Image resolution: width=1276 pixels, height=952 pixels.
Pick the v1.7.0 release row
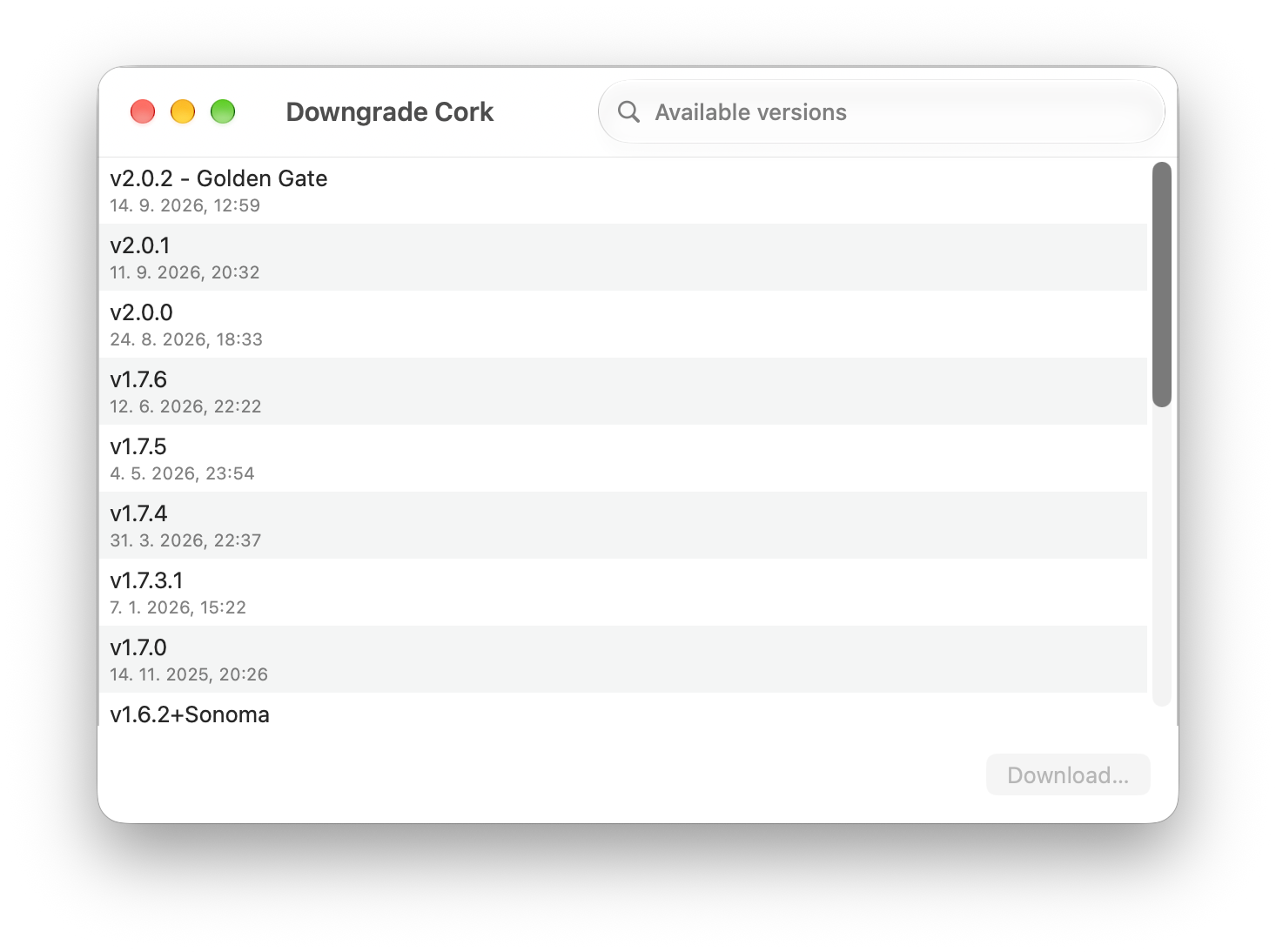622,660
